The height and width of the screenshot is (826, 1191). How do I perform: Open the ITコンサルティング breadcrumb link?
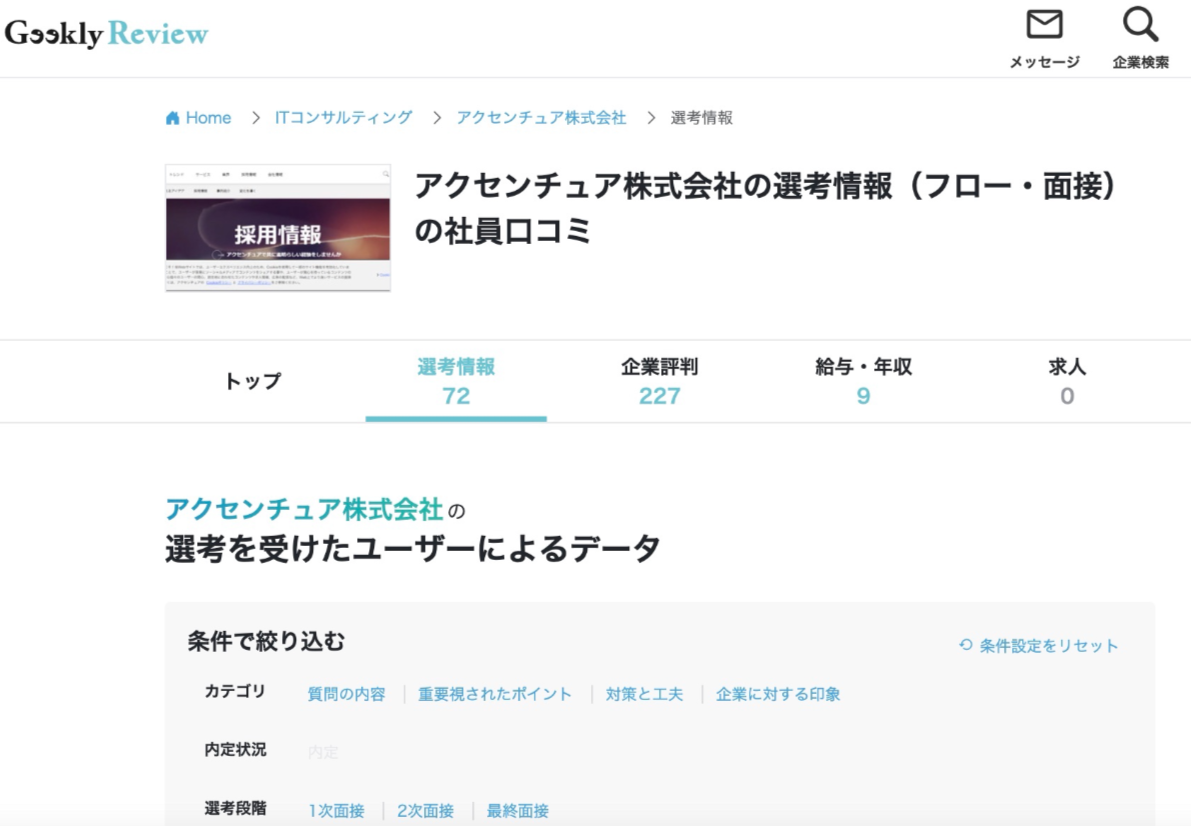(343, 117)
